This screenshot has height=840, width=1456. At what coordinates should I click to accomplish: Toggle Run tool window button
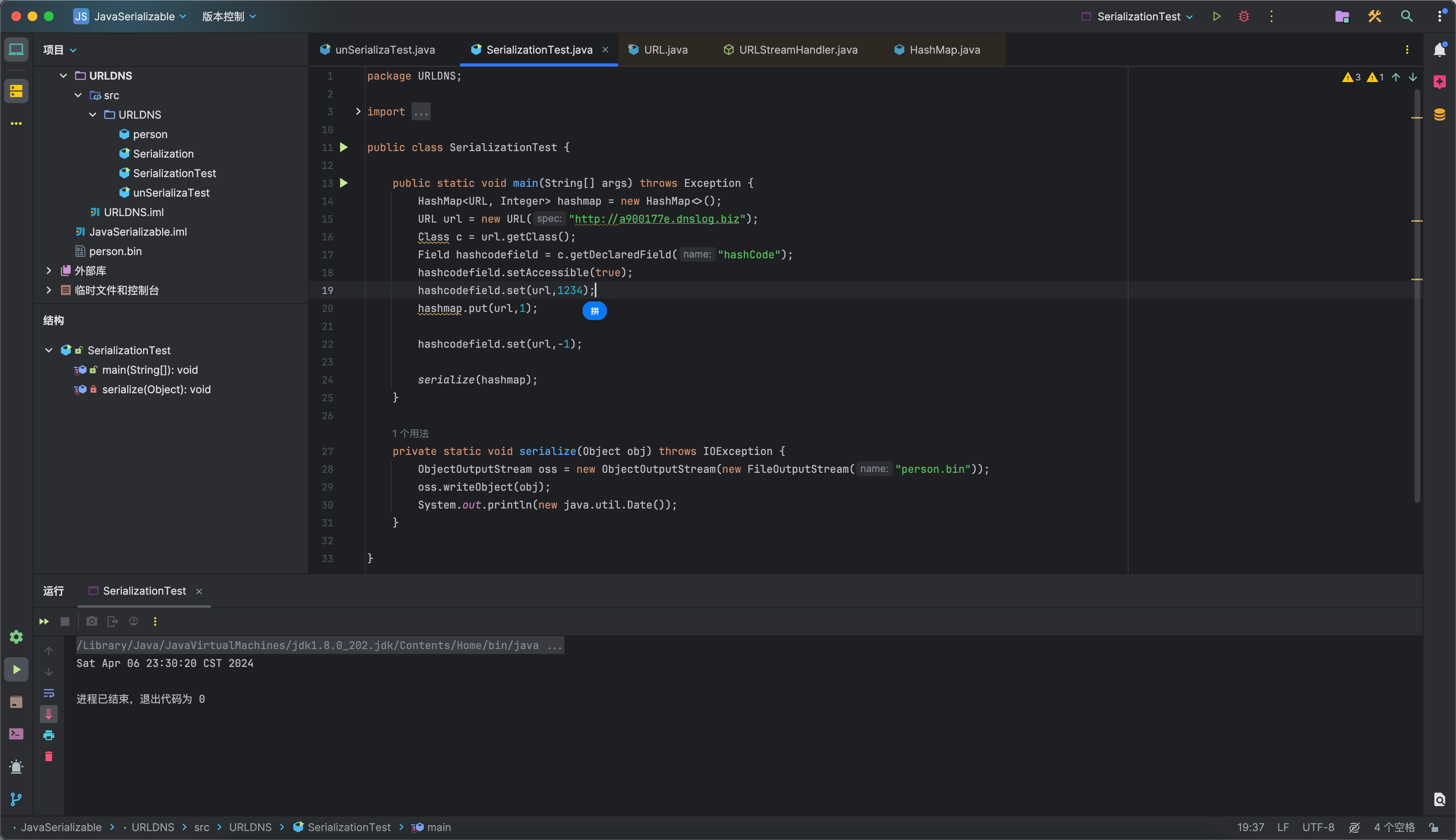(x=16, y=669)
